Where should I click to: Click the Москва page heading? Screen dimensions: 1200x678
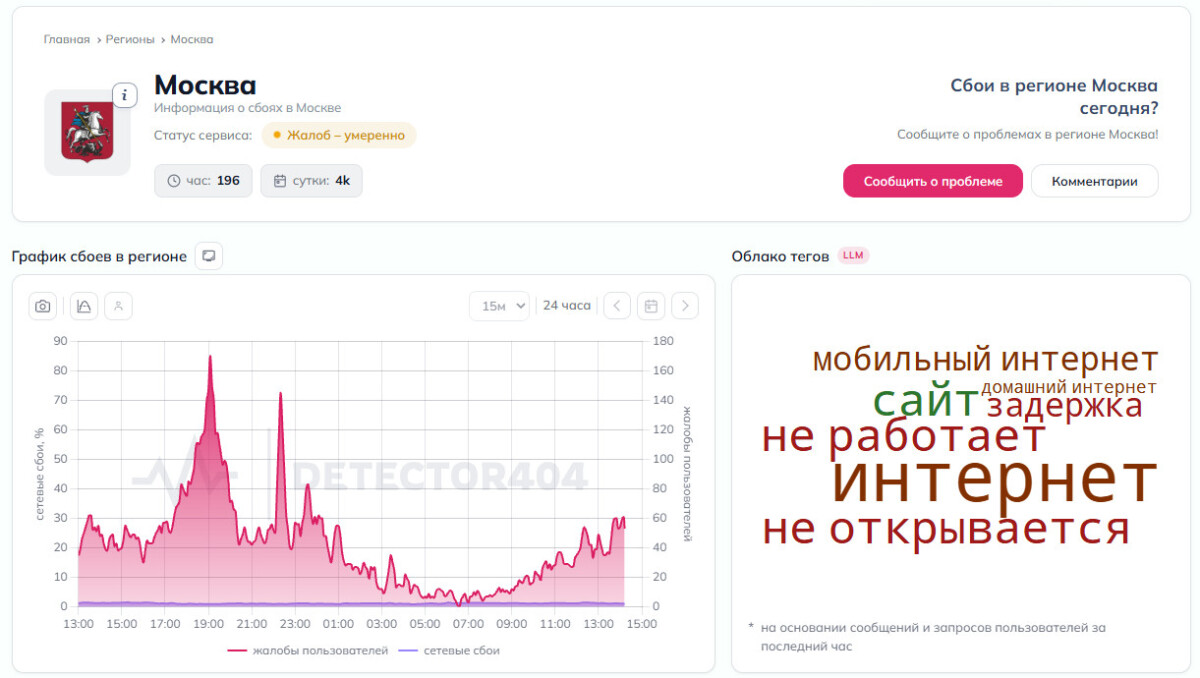coord(205,85)
